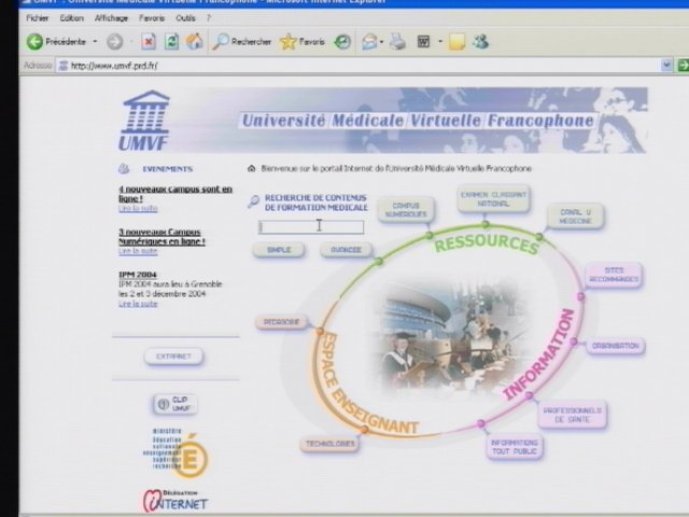Open '3 nouveaux Campus Numériques en ligne' headline

[x=162, y=237]
